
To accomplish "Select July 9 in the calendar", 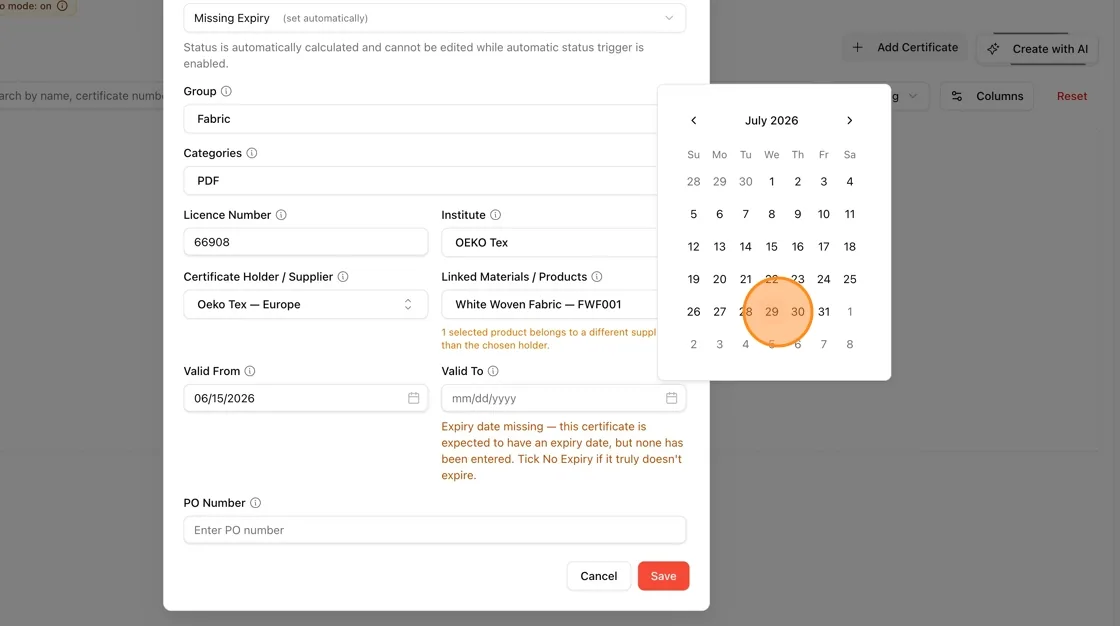I will (797, 214).
